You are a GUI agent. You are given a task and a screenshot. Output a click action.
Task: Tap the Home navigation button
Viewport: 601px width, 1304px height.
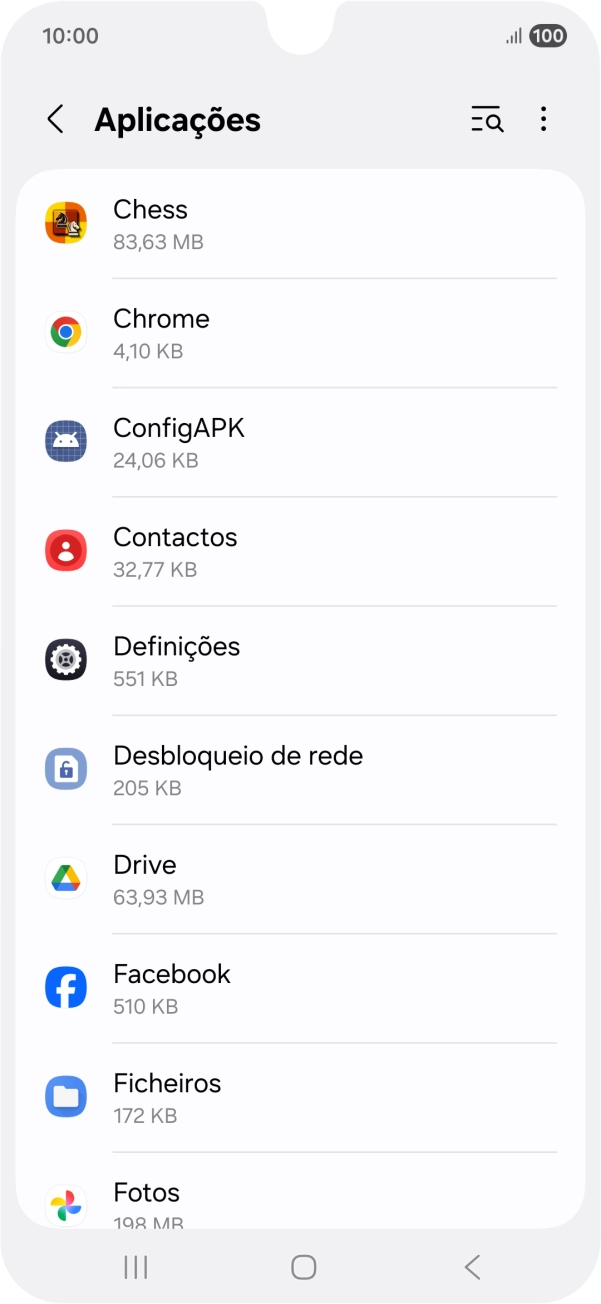pyautogui.click(x=301, y=1265)
